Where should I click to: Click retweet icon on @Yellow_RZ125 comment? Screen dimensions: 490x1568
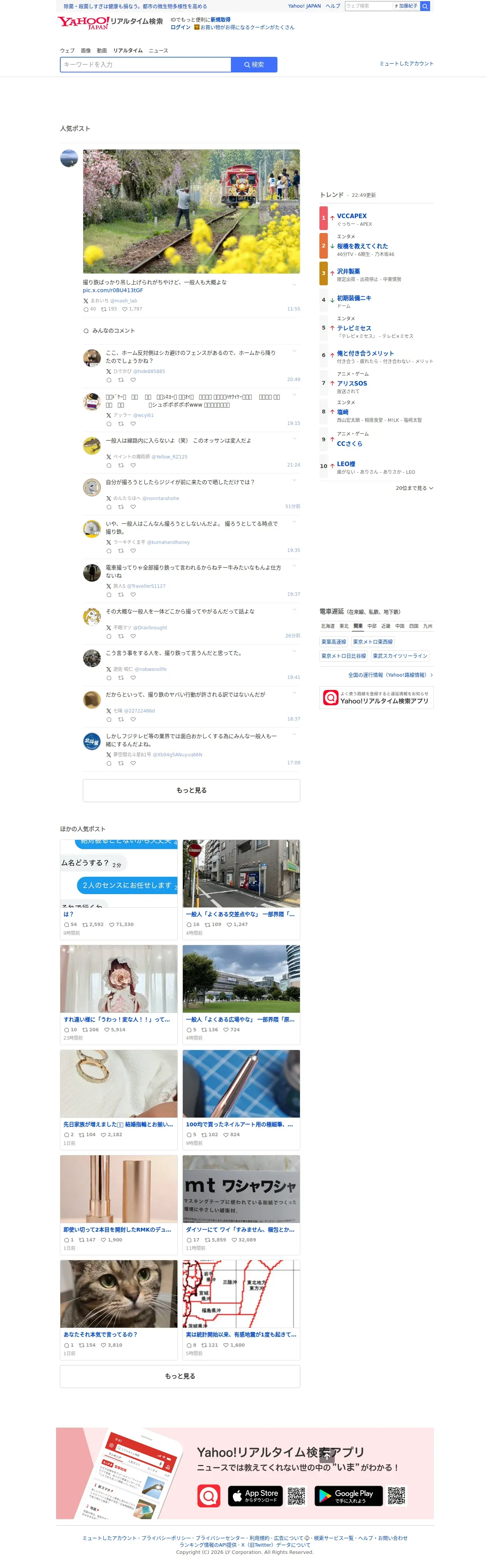click(x=121, y=465)
